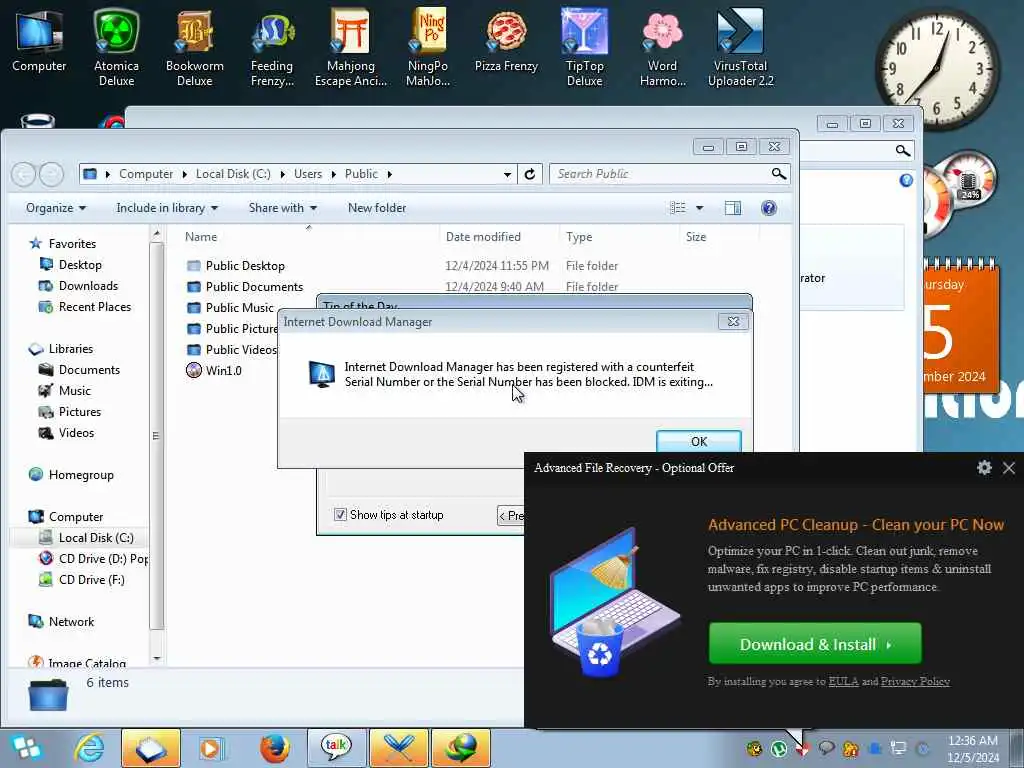Open the EULA link
Image resolution: width=1024 pixels, height=768 pixels.
[843, 681]
